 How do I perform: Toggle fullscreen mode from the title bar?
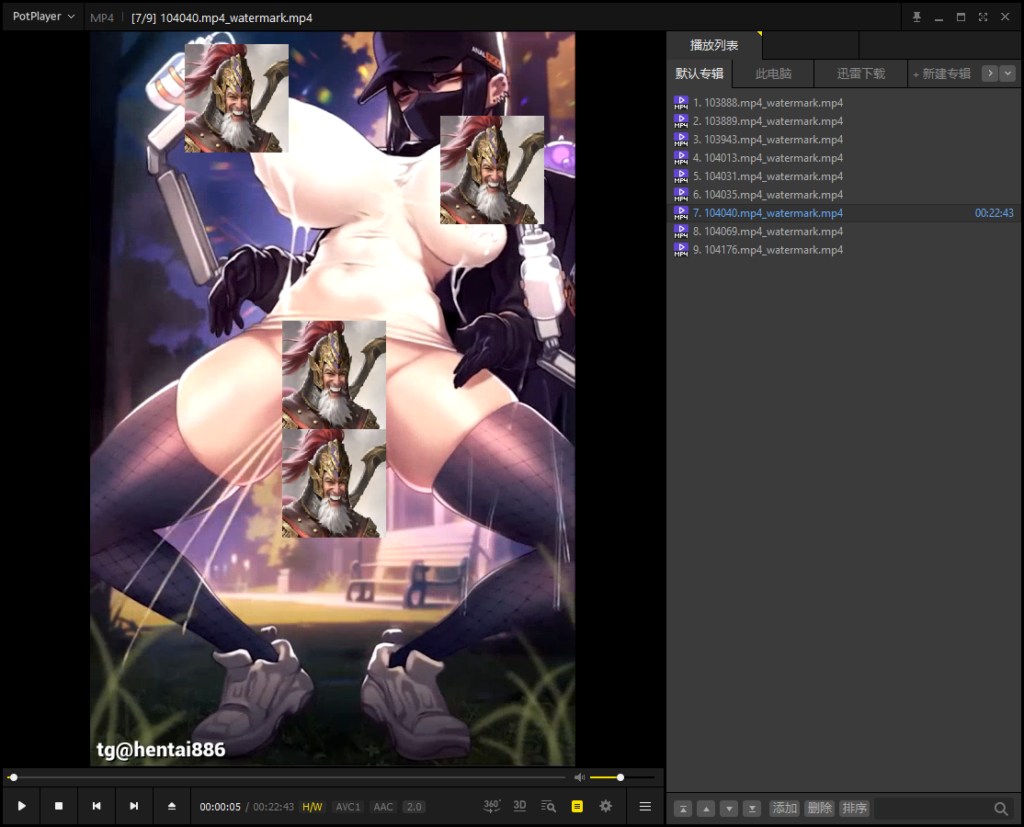coord(983,17)
